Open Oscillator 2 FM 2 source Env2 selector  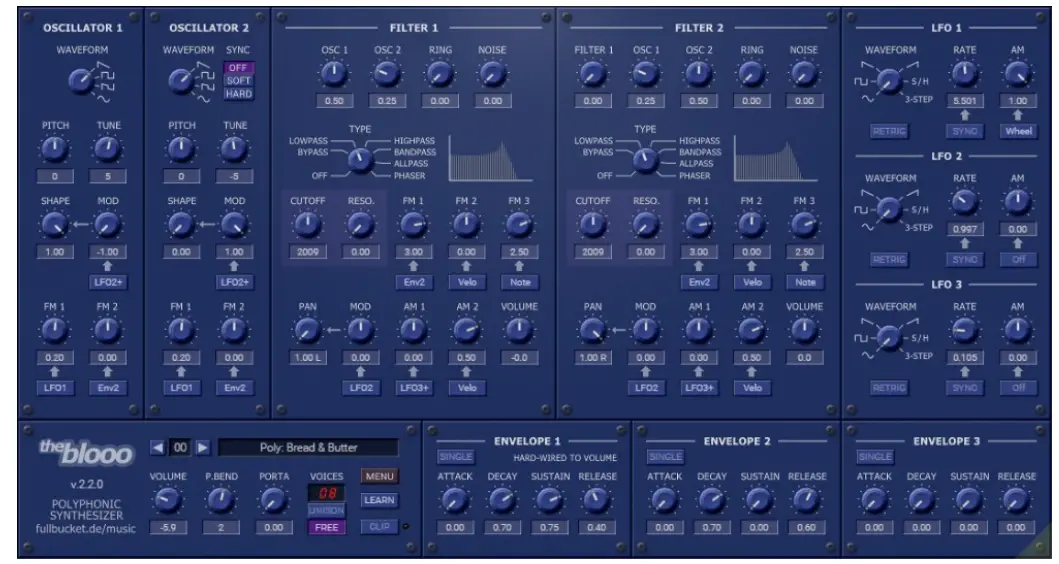234,388
